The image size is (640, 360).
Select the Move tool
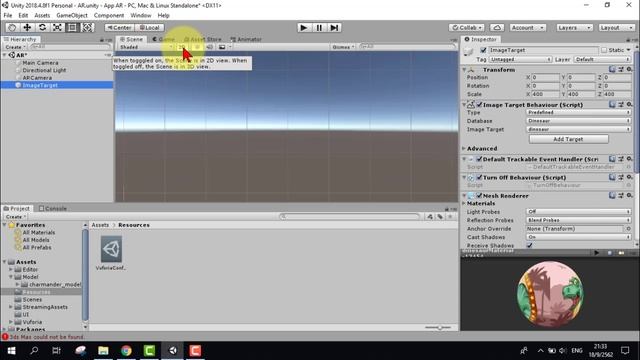tap(27, 27)
